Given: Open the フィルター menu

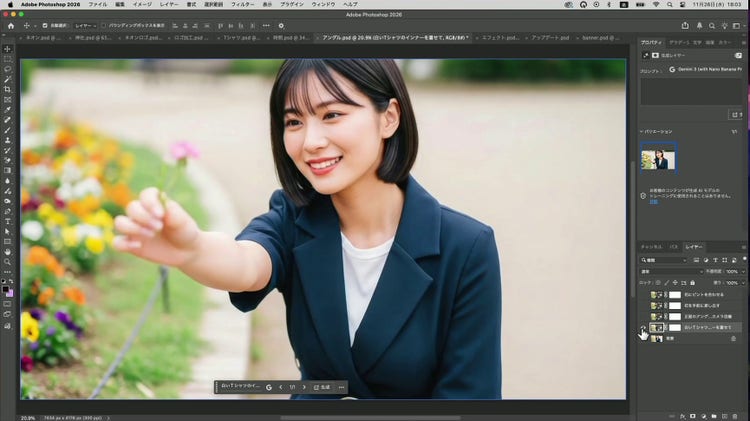Looking at the screenshot, I should pyautogui.click(x=244, y=4).
